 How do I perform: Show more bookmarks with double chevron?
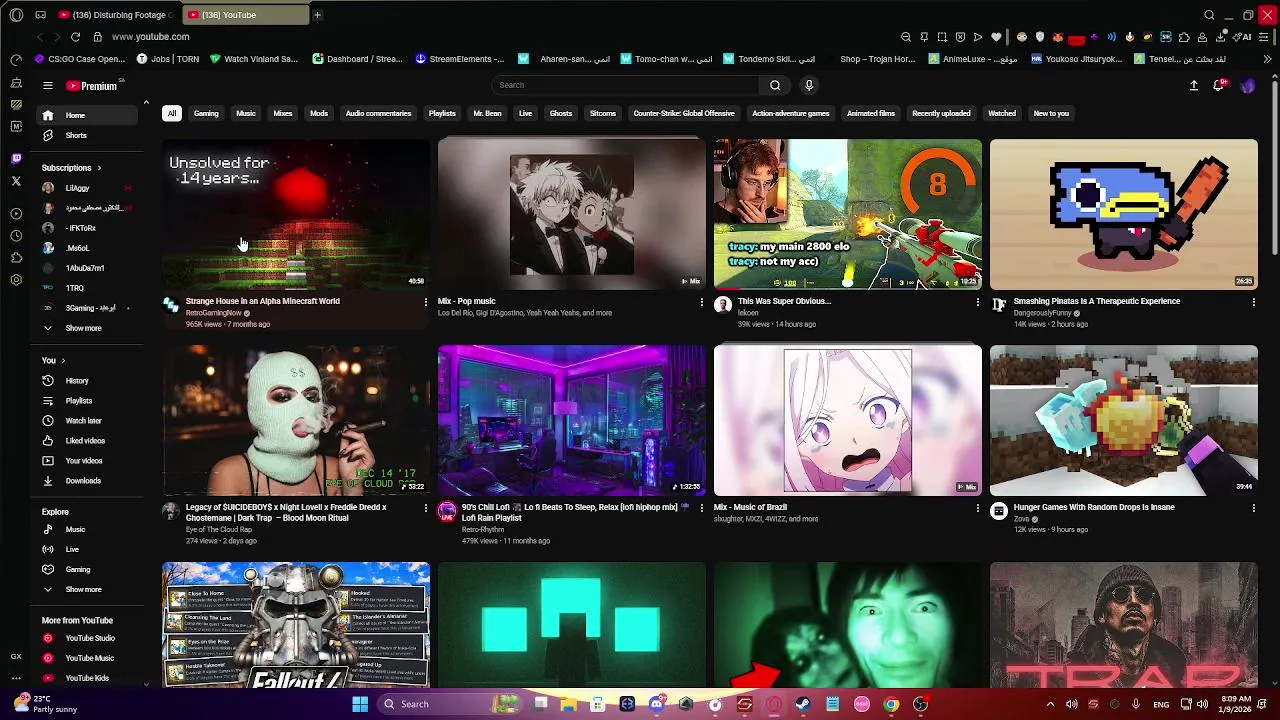[1267, 59]
